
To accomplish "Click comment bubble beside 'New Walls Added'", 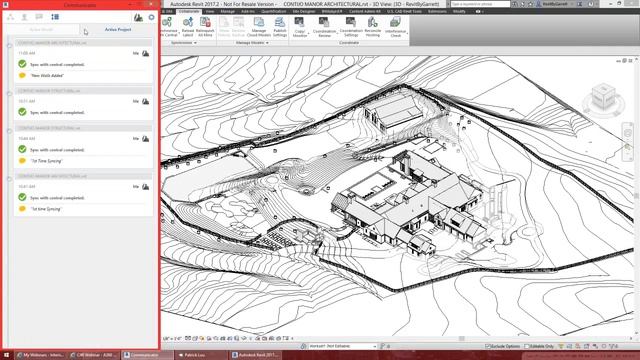I will click(x=22, y=76).
